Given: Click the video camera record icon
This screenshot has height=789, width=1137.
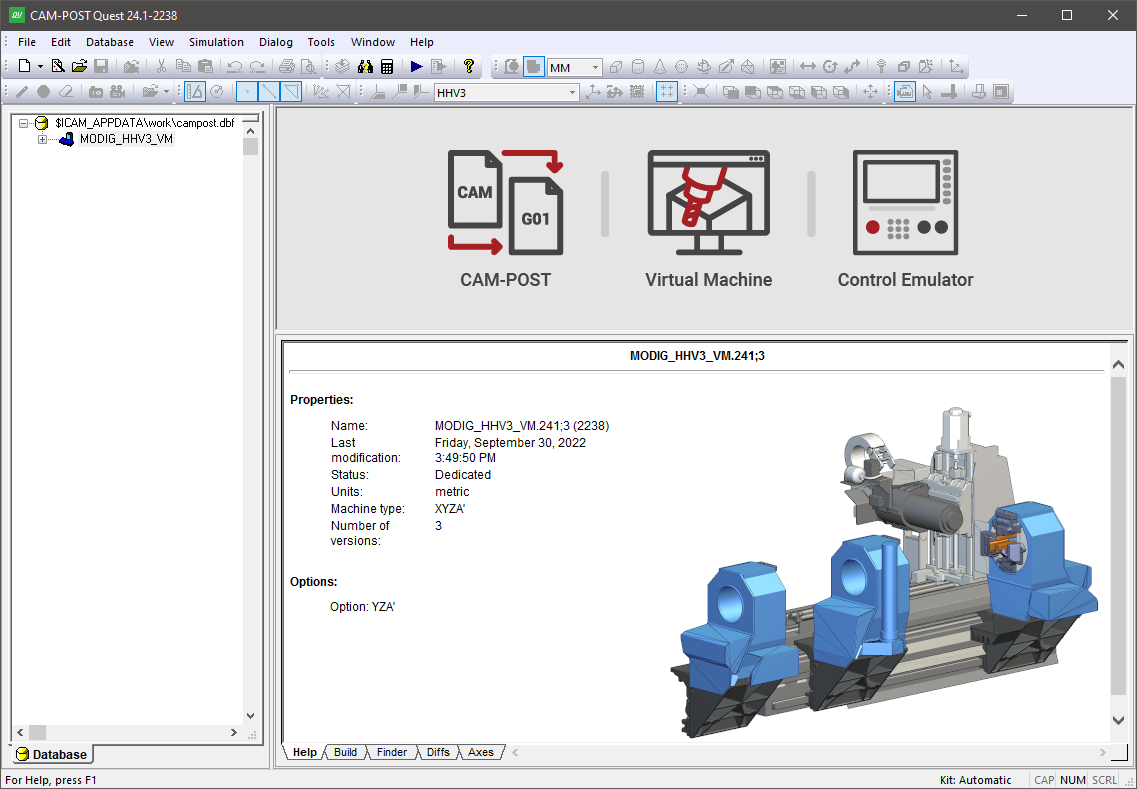Looking at the screenshot, I should (117, 91).
